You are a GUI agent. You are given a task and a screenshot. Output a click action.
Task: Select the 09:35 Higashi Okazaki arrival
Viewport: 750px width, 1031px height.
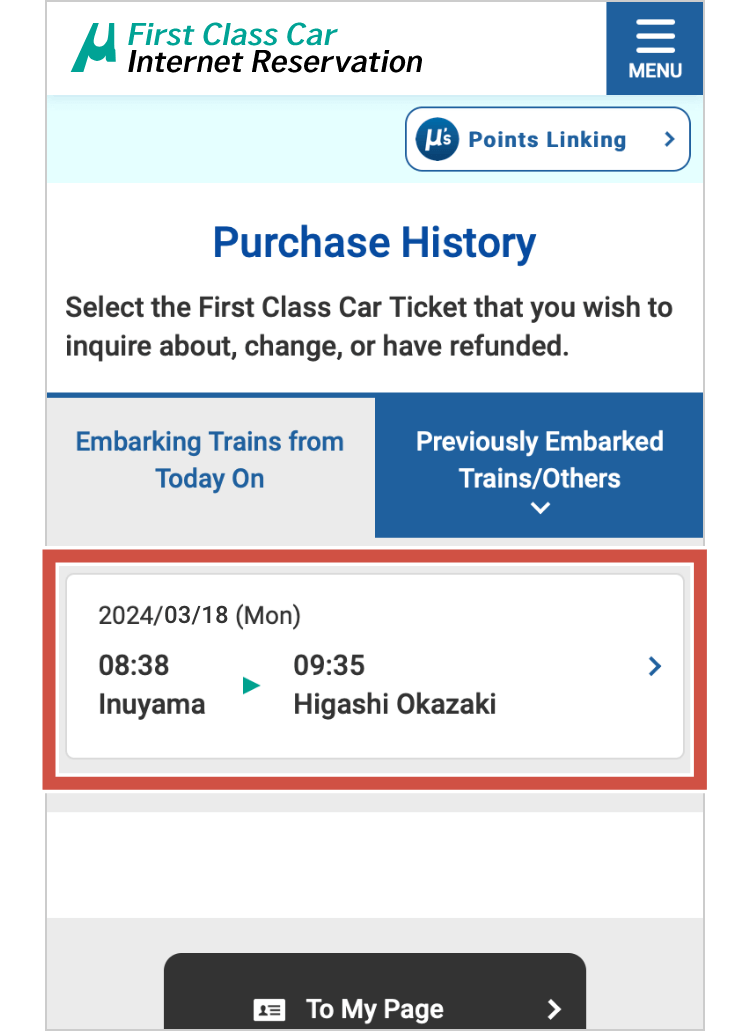coord(394,685)
